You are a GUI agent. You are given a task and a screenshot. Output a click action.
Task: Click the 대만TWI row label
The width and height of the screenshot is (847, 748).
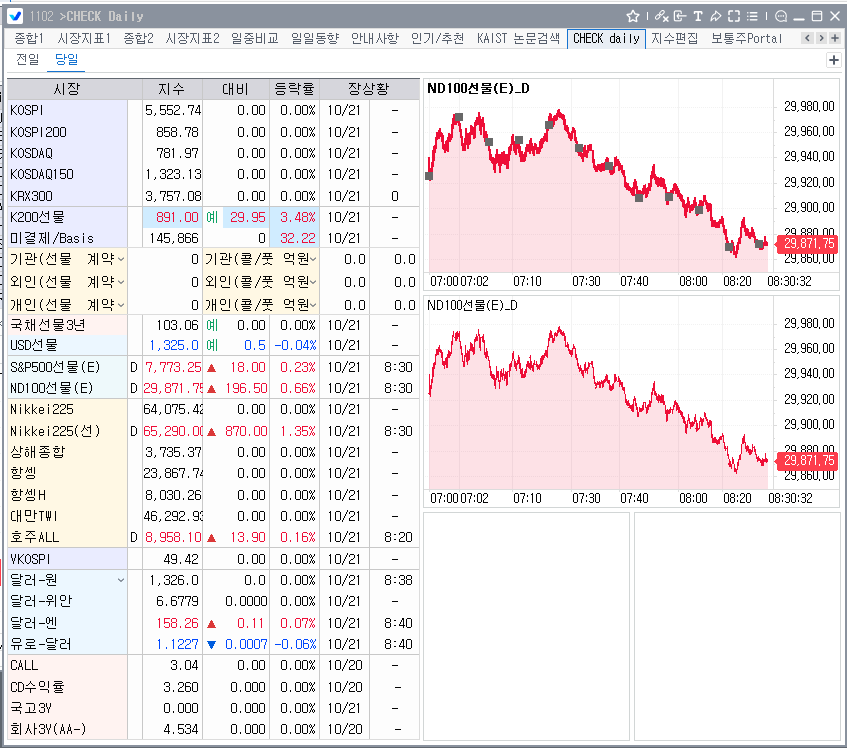tap(33, 516)
